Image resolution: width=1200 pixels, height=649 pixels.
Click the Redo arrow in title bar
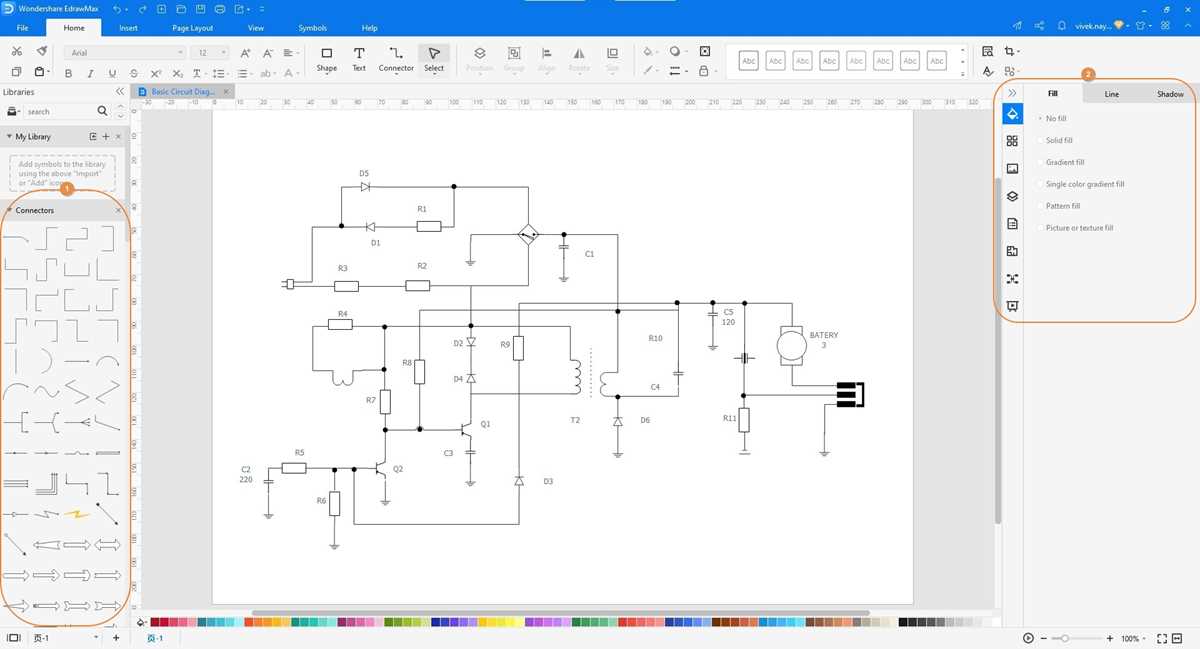point(144,9)
